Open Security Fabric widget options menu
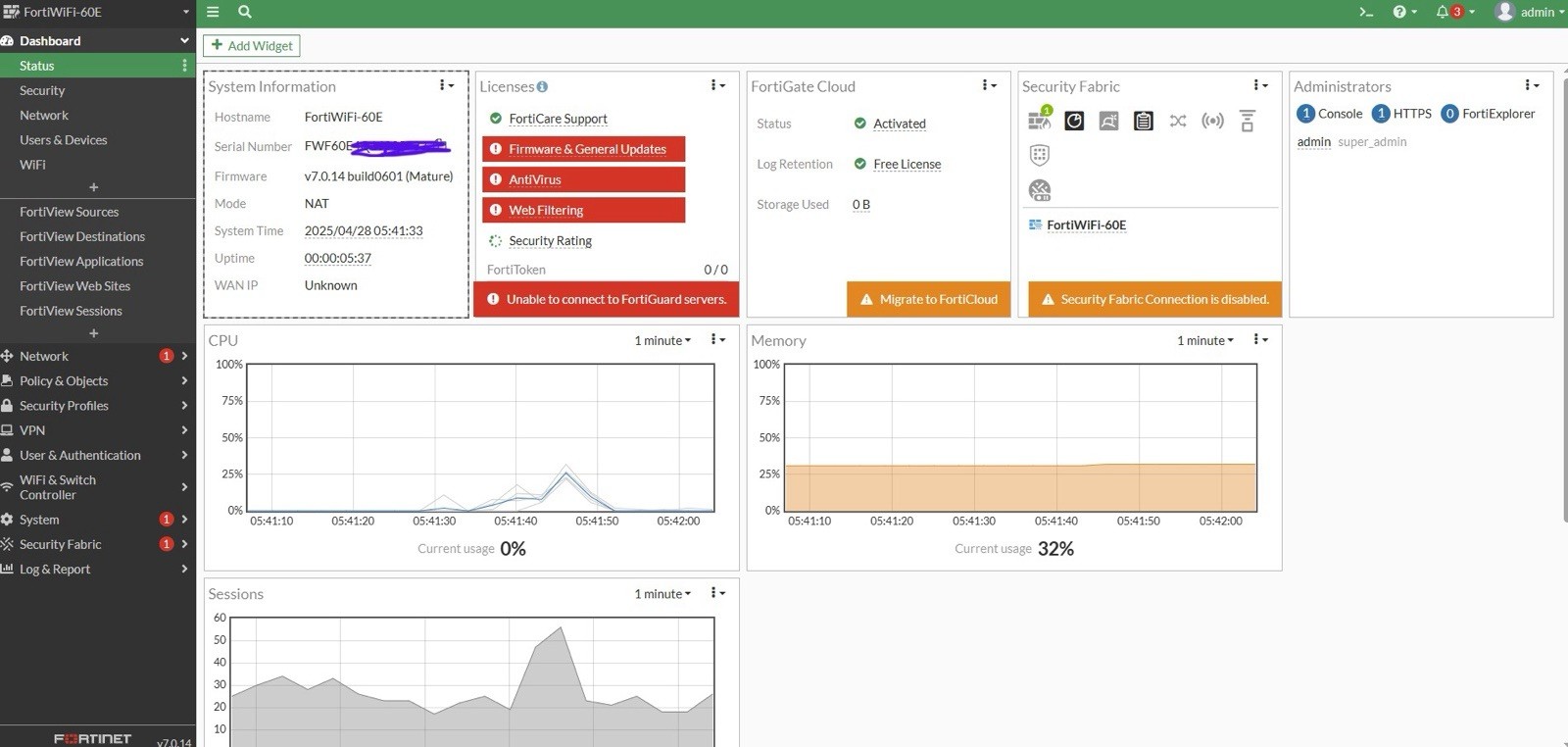Image resolution: width=1568 pixels, height=747 pixels. point(1260,85)
